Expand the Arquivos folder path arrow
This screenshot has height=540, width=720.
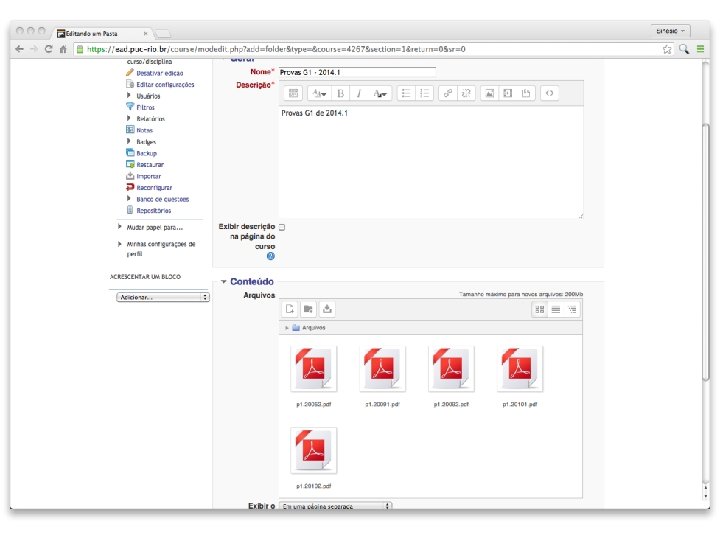pos(287,328)
